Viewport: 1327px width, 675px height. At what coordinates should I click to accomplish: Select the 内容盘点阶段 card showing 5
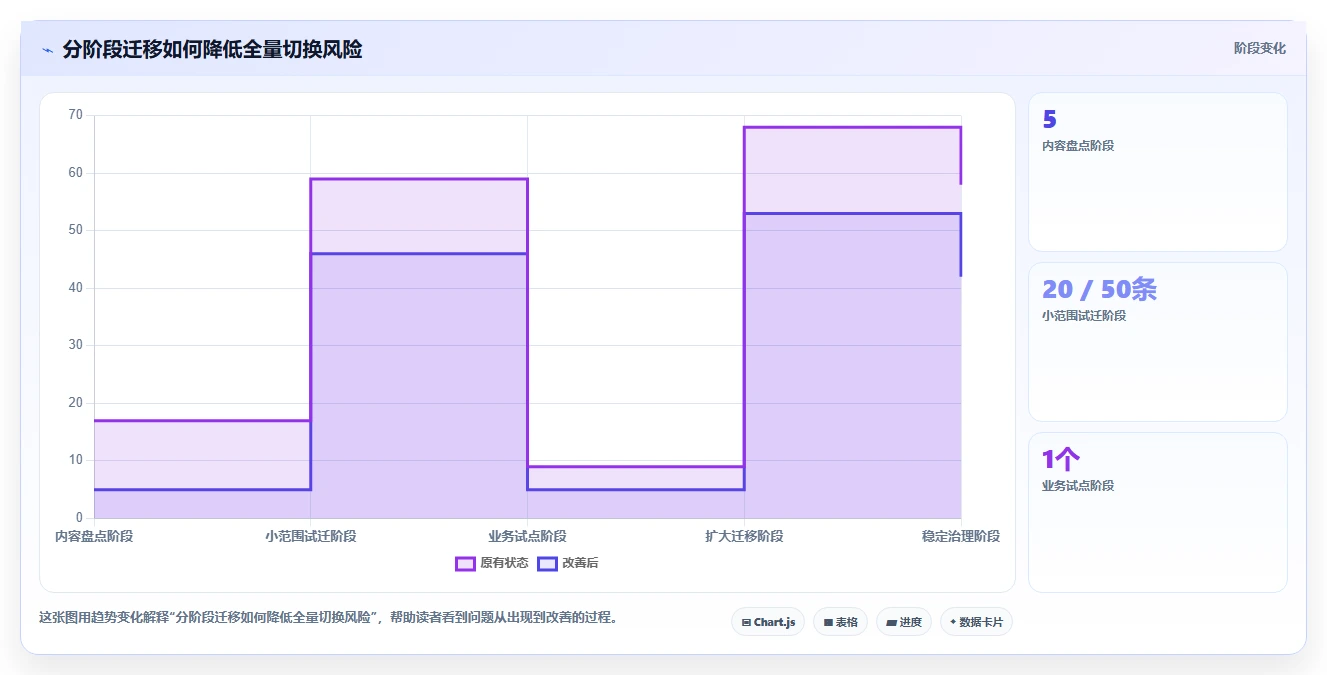1157,172
